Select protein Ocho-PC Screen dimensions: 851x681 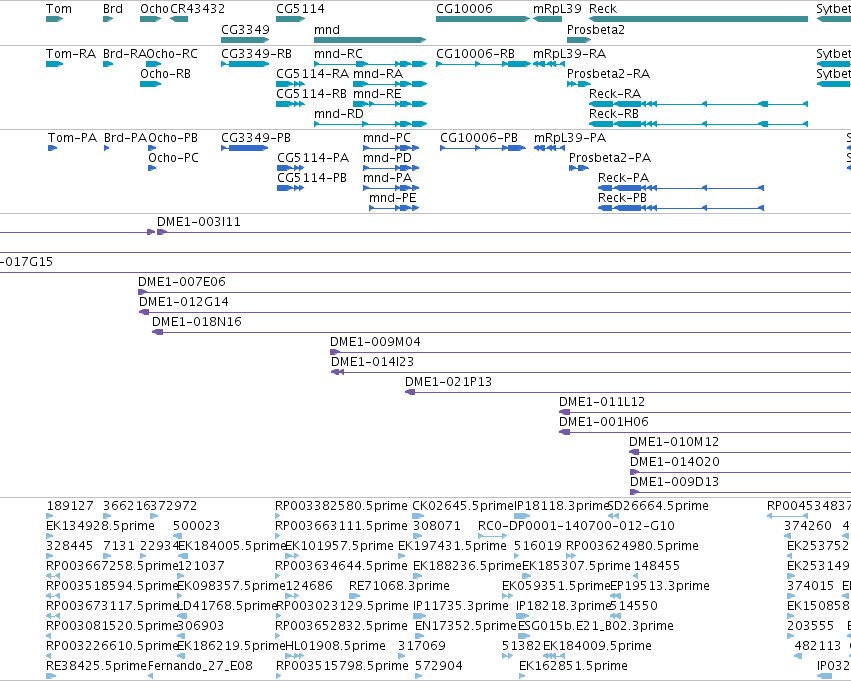(152, 168)
